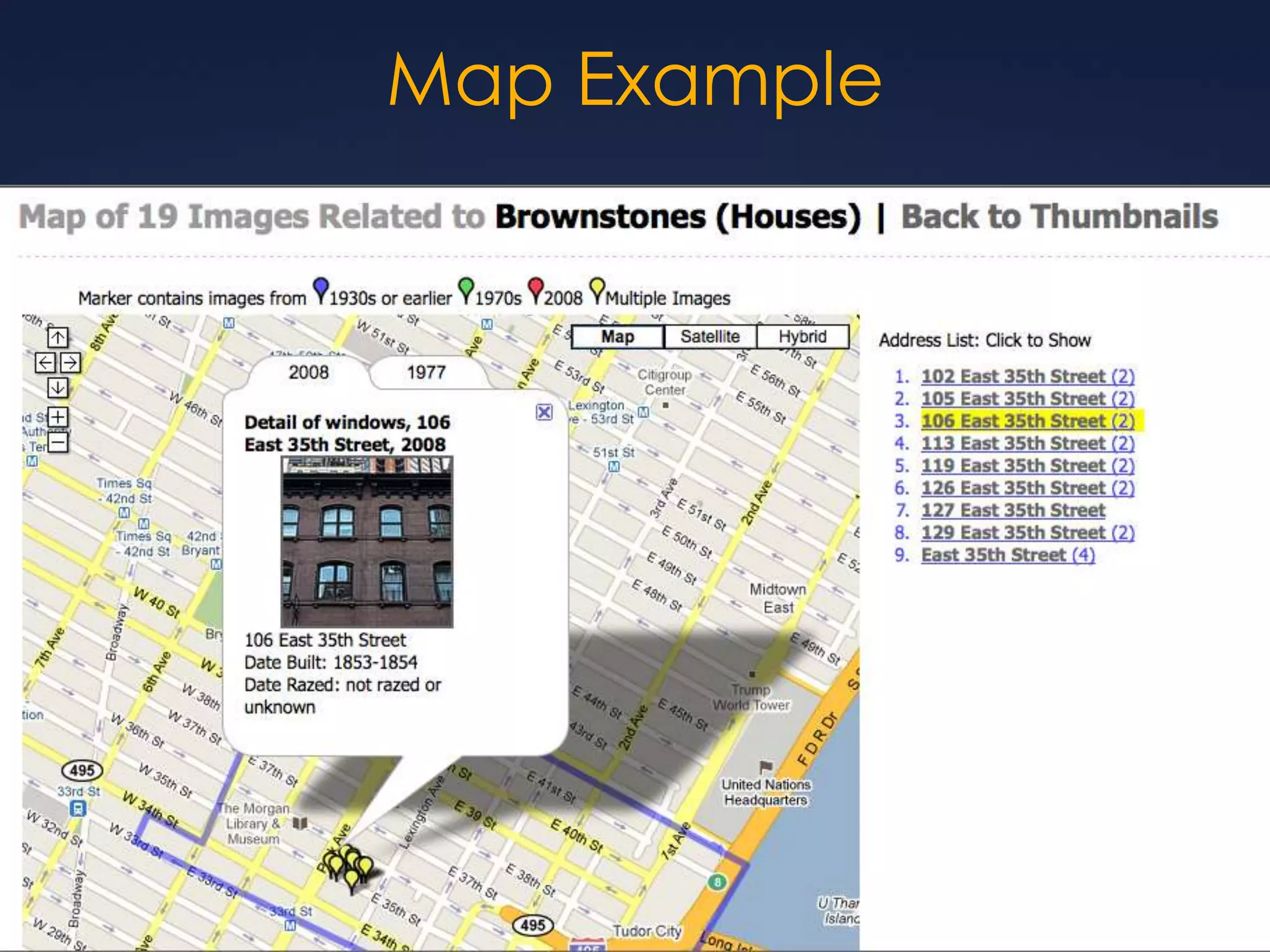The width and height of the screenshot is (1270, 952).
Task: Click the green route 8 marker
Action: 717,882
